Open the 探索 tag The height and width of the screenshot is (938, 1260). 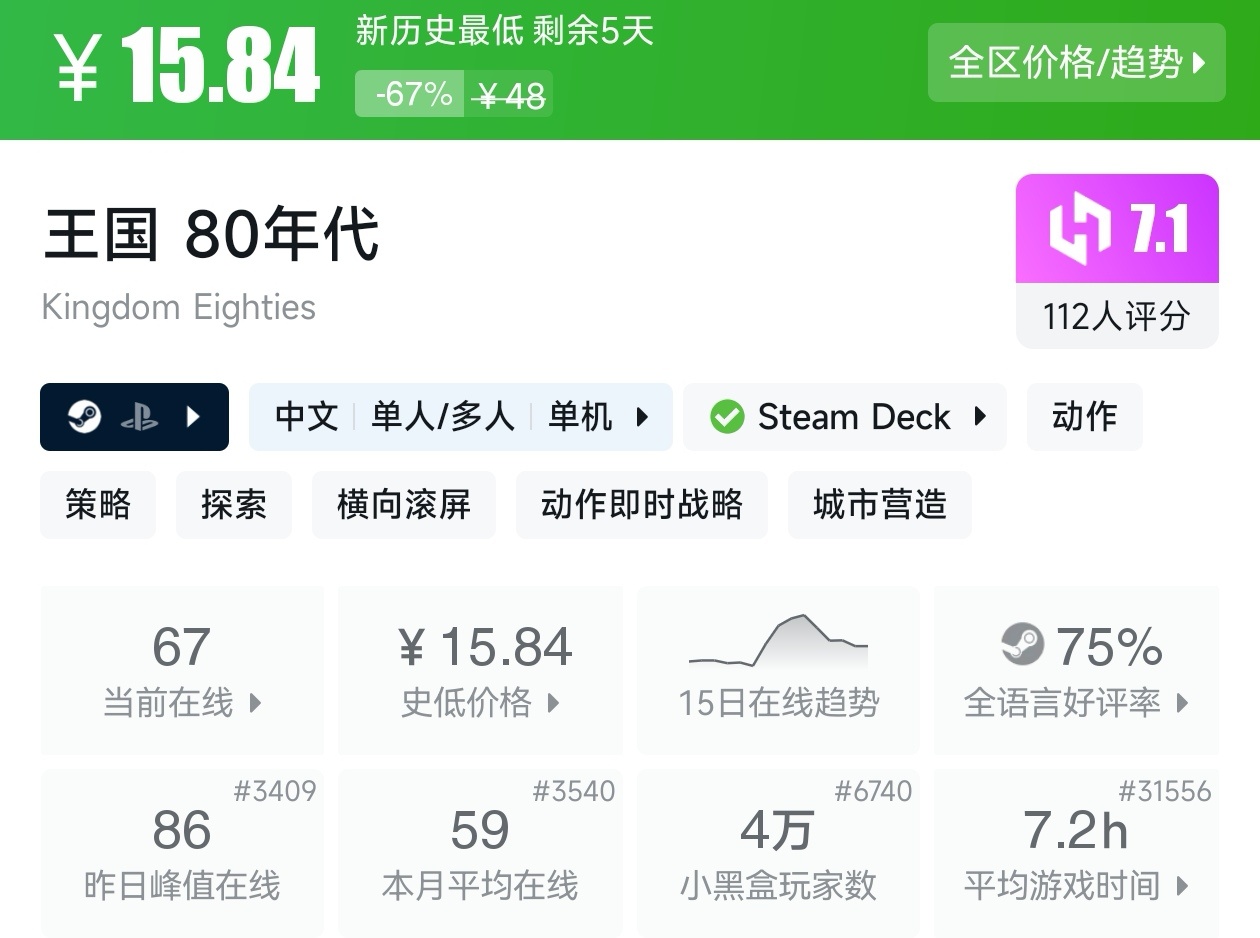[234, 505]
